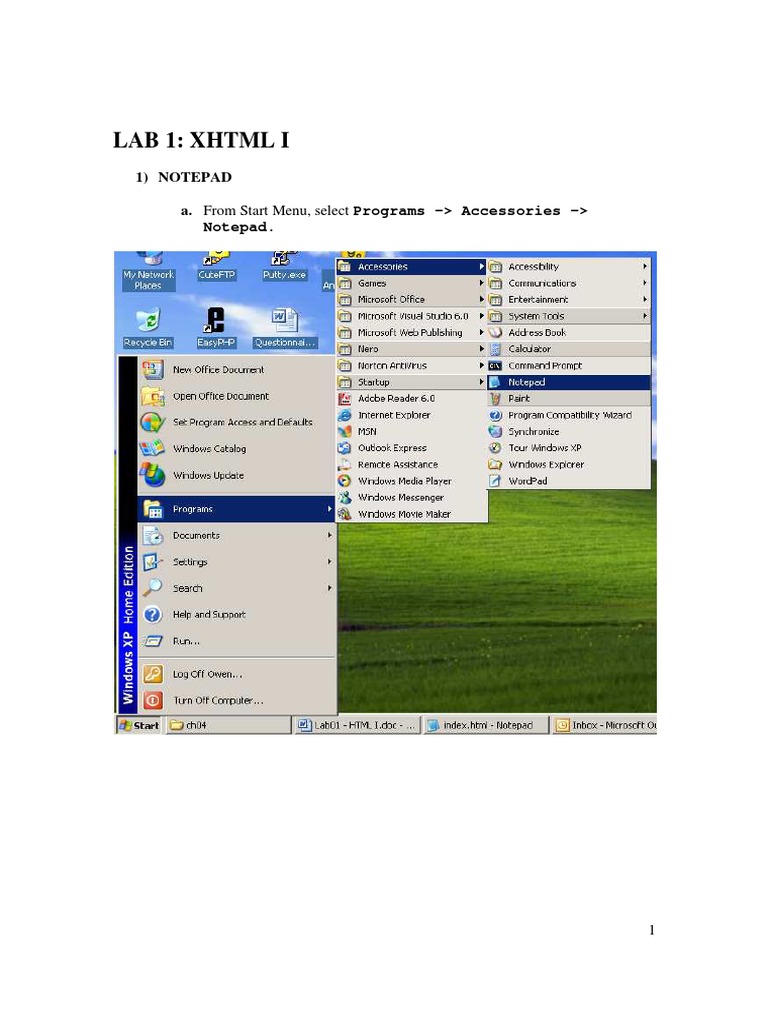Switch to Inbox - Microsoft Outlook taskbar button
This screenshot has width=768, height=1024.
[604, 725]
